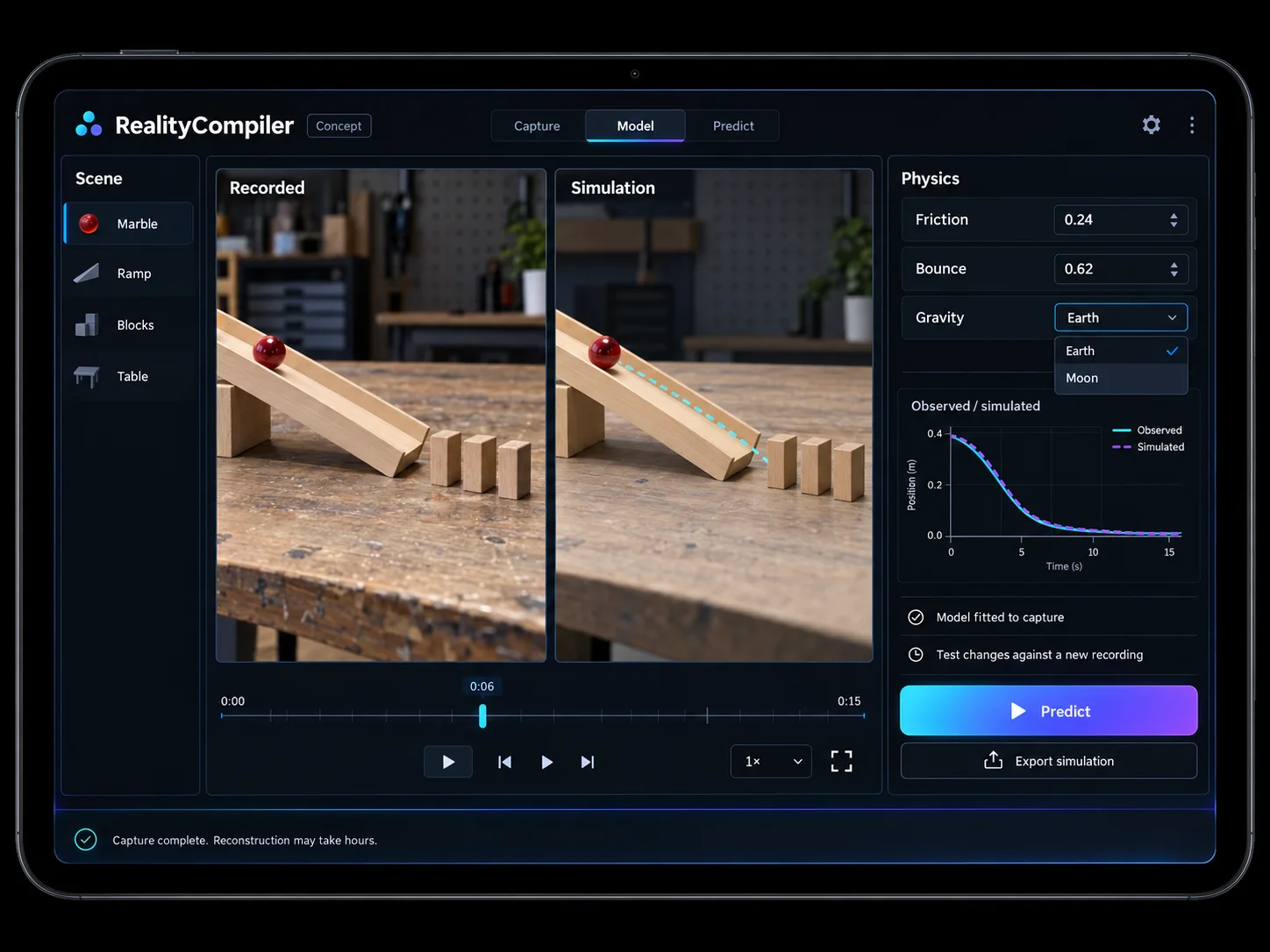Skip to the start of the timeline
This screenshot has width=1270, height=952.
point(504,762)
